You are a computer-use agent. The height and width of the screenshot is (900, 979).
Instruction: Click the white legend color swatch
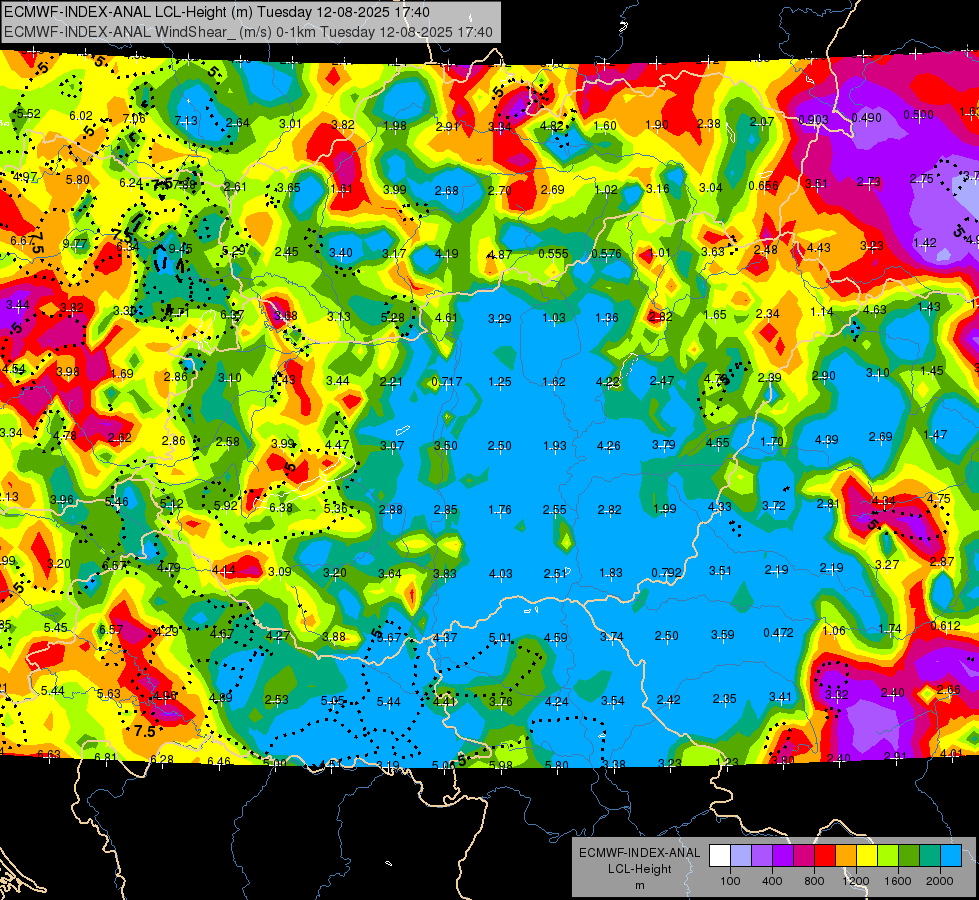720,856
